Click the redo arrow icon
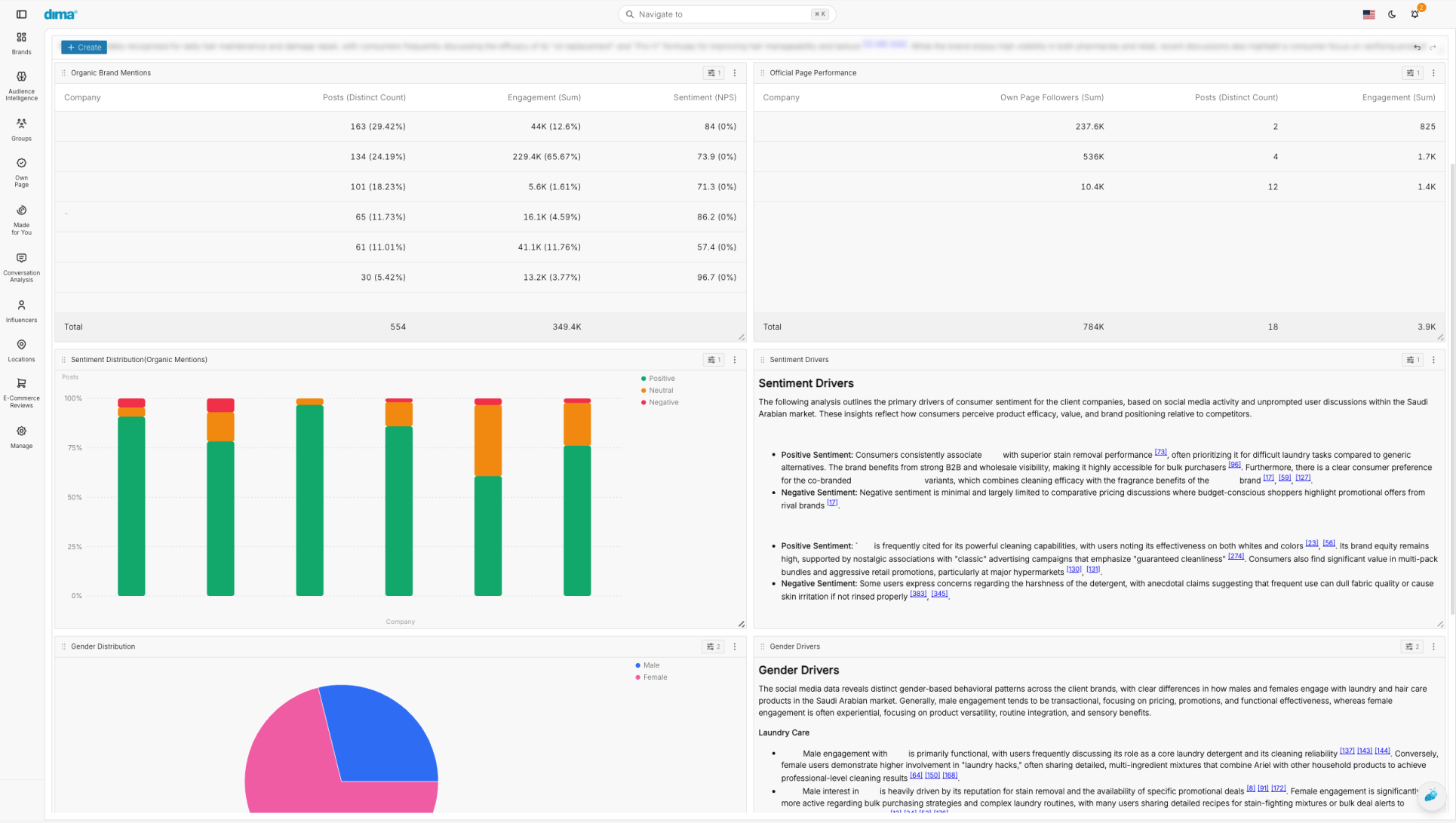This screenshot has height=823, width=1456. click(x=1433, y=48)
